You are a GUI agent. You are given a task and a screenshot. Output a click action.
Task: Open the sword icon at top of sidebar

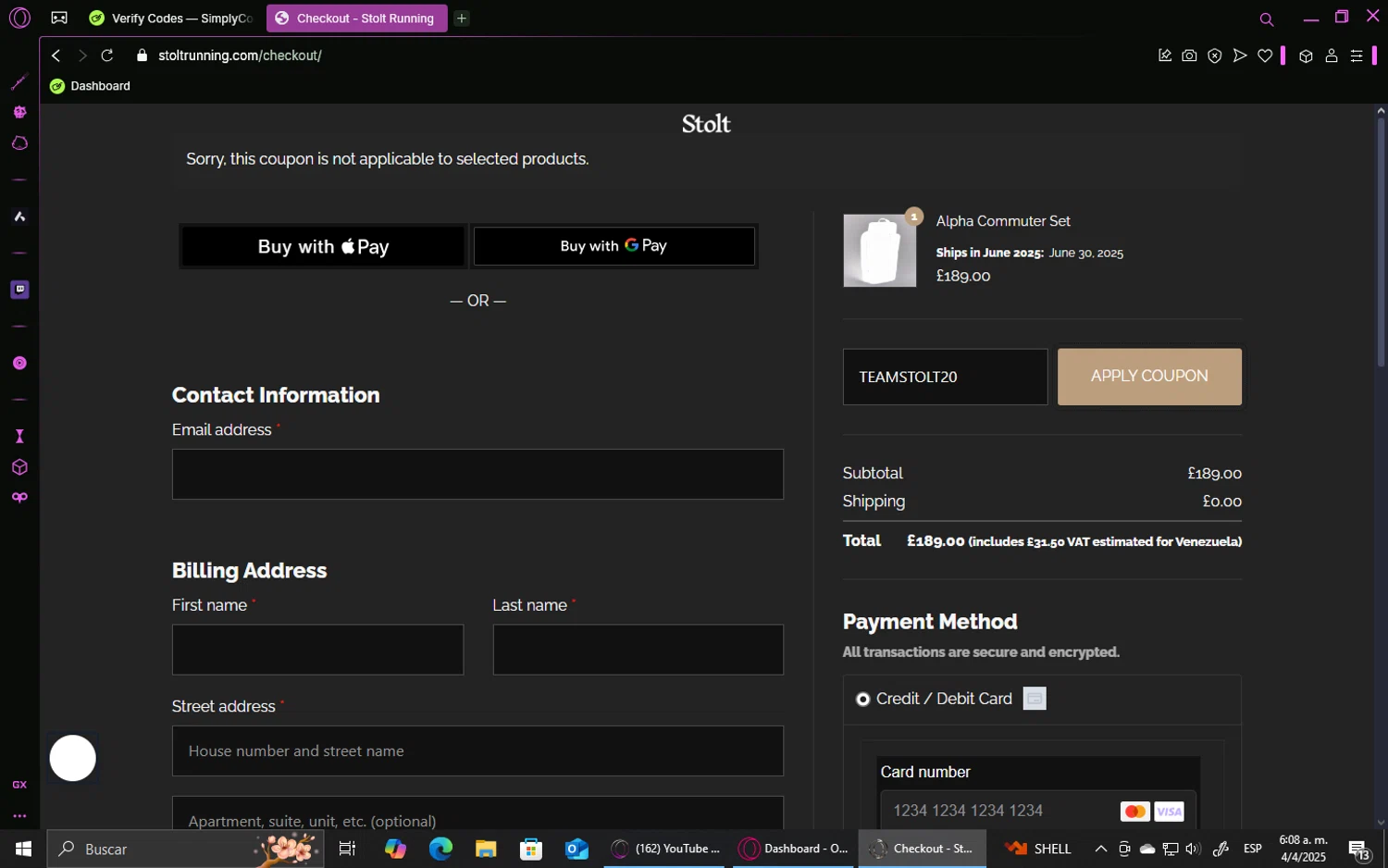pyautogui.click(x=19, y=82)
